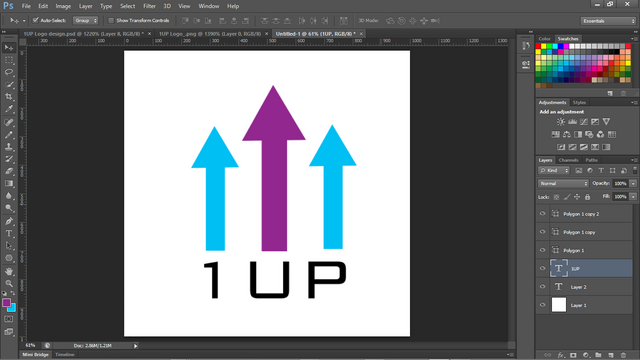The height and width of the screenshot is (360, 640).
Task: Open the Layers panel options menu
Action: point(633,160)
